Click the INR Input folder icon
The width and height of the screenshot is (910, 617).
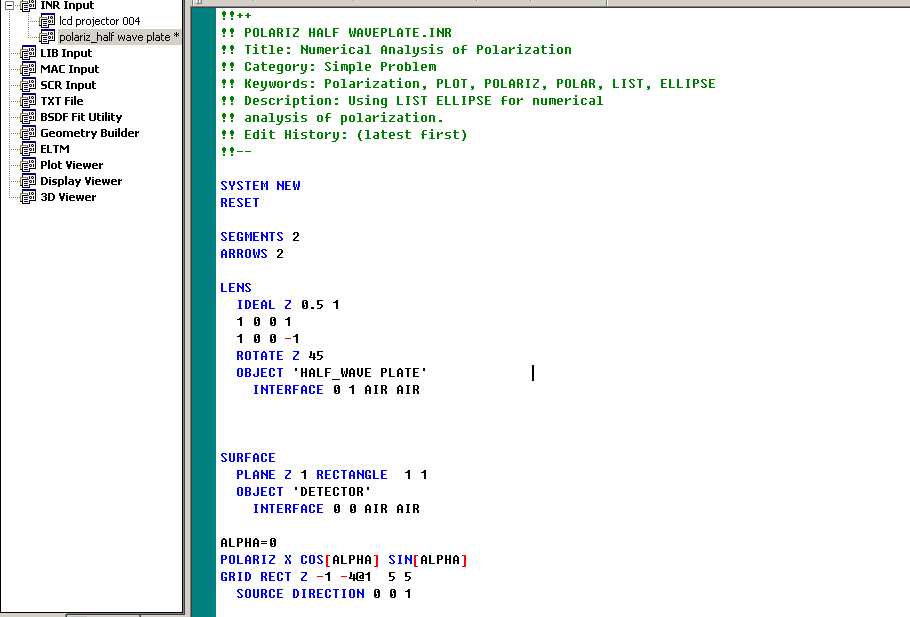(28, 5)
